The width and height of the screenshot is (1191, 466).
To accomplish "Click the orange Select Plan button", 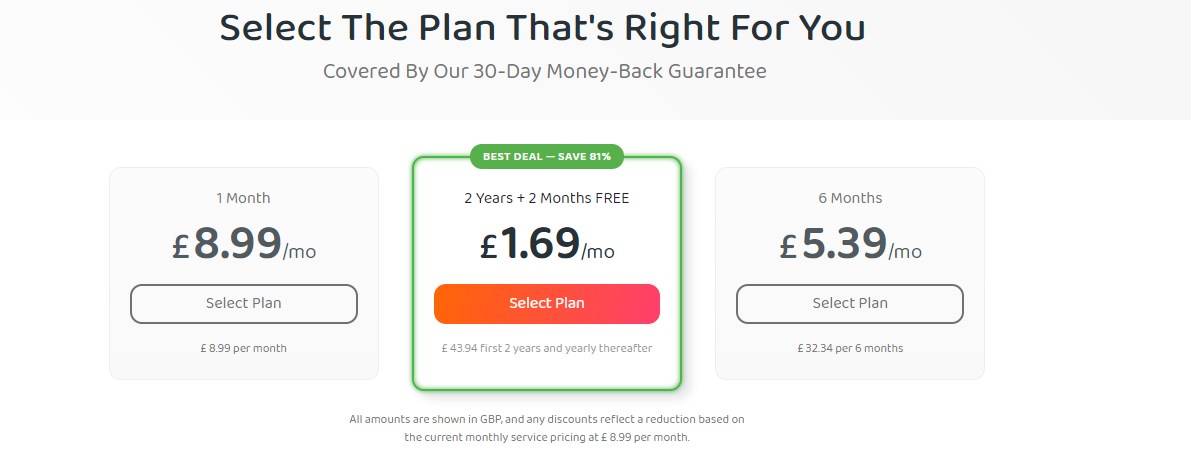I will click(546, 304).
